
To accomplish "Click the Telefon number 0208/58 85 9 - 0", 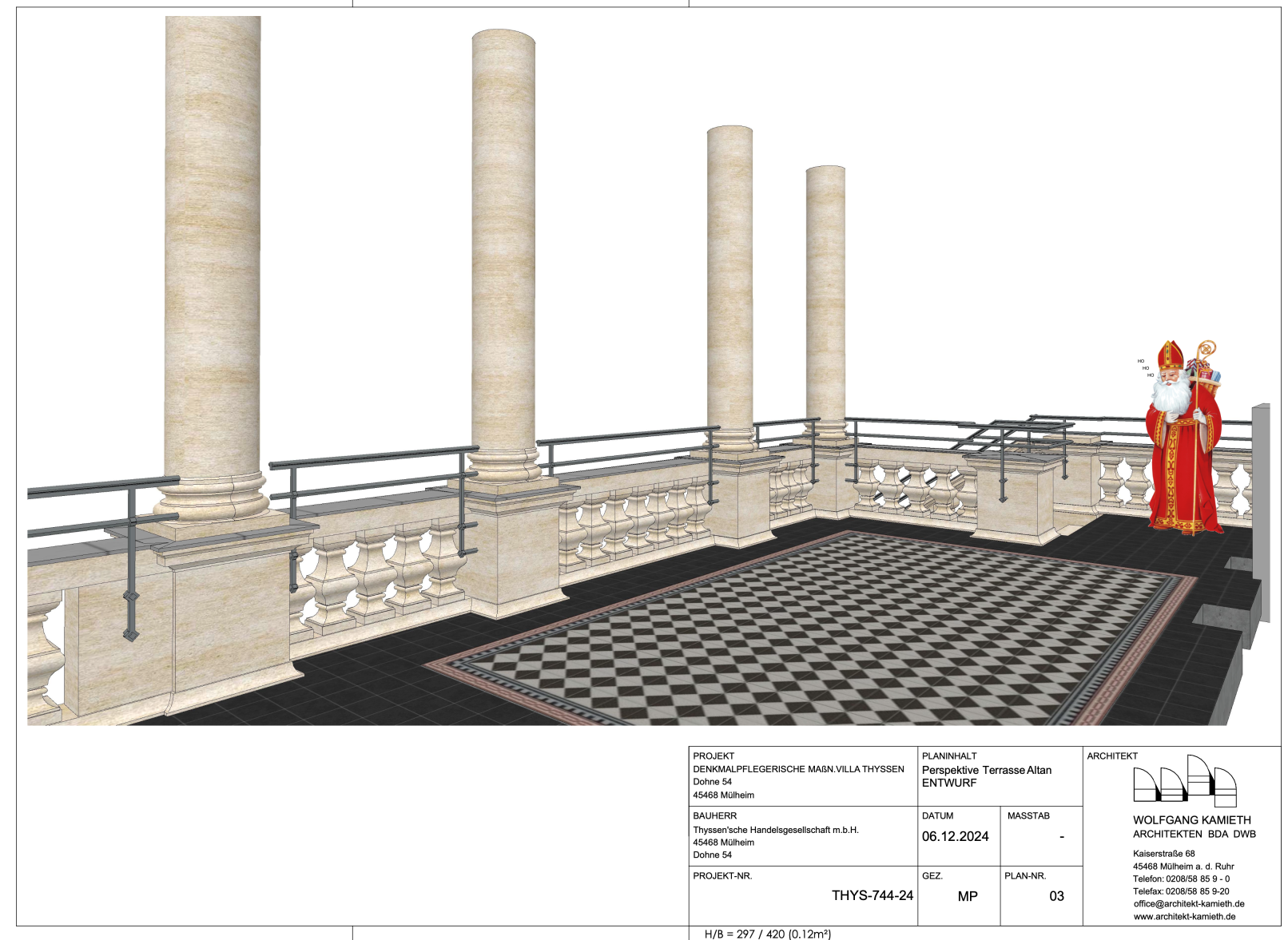I will [x=1181, y=879].
